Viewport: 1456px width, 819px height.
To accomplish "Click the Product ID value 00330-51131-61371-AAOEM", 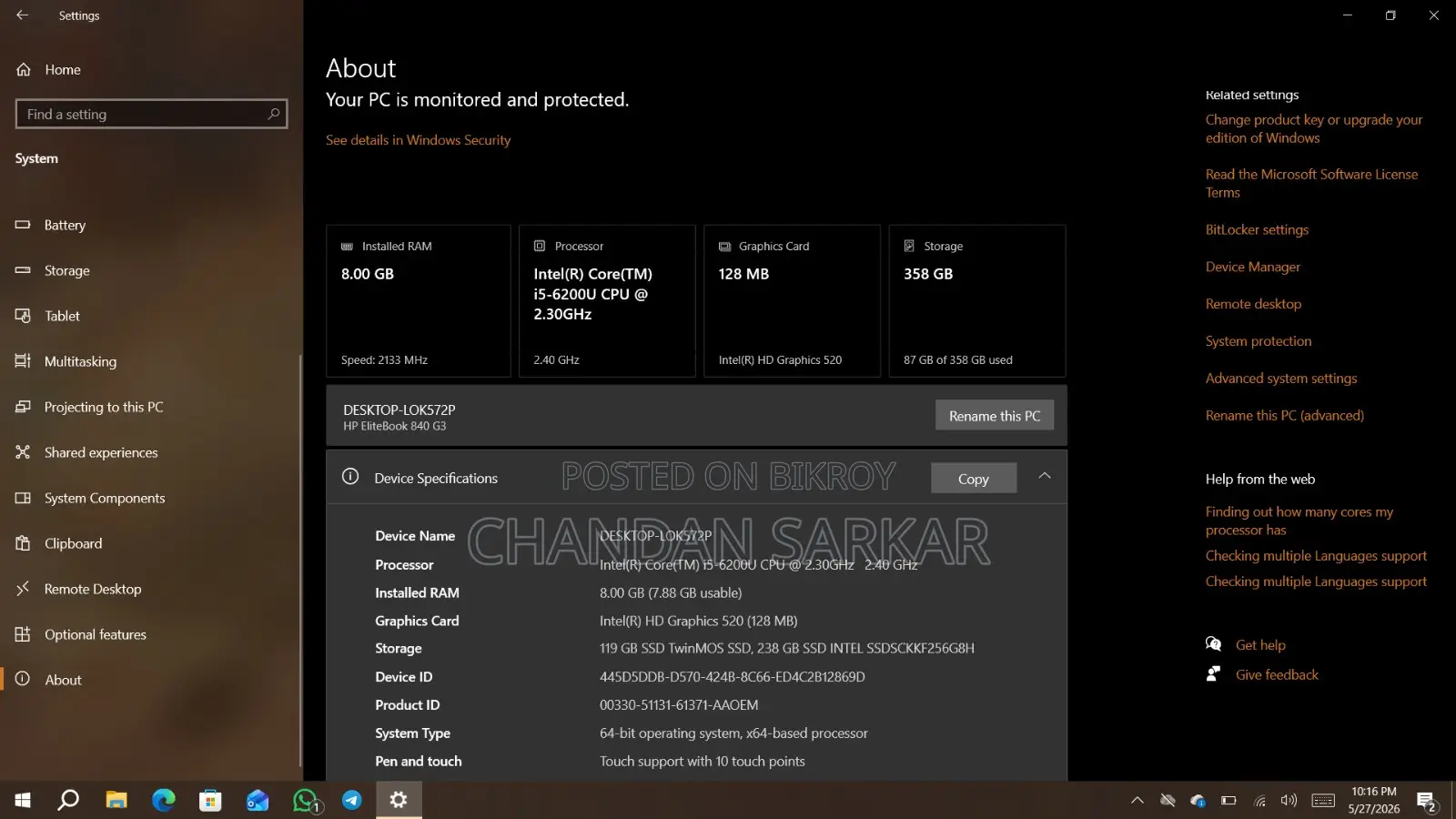I will click(679, 705).
